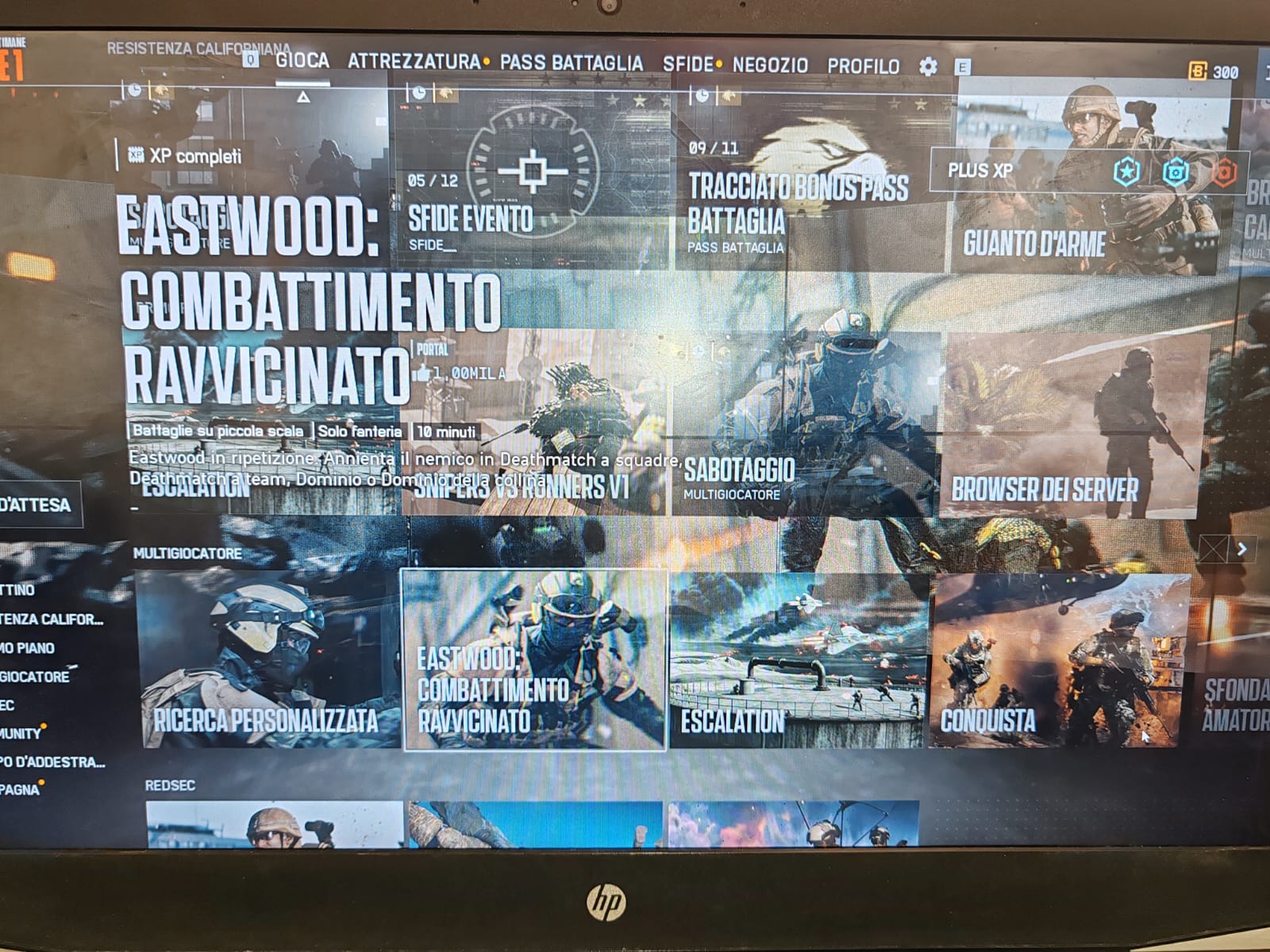The width and height of the screenshot is (1270, 952).
Task: Click the Battlefield coins currency icon
Action: click(1197, 71)
